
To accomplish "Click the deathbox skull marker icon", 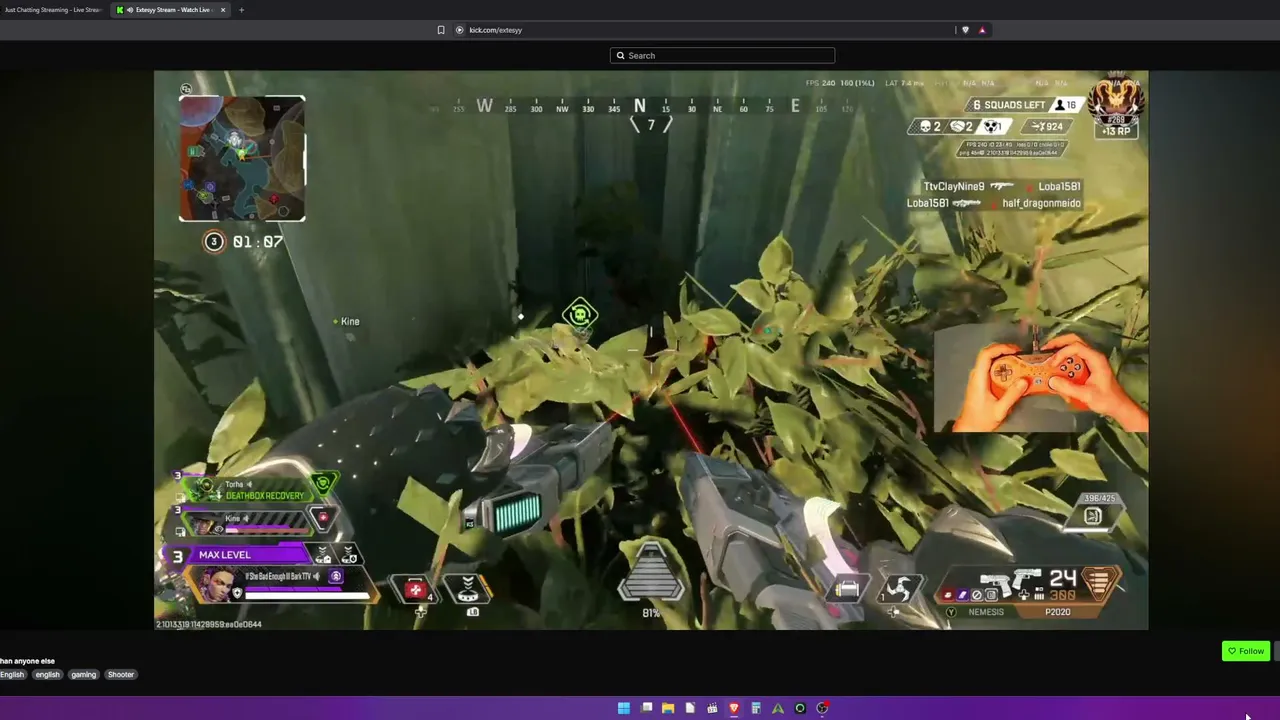I will (579, 315).
